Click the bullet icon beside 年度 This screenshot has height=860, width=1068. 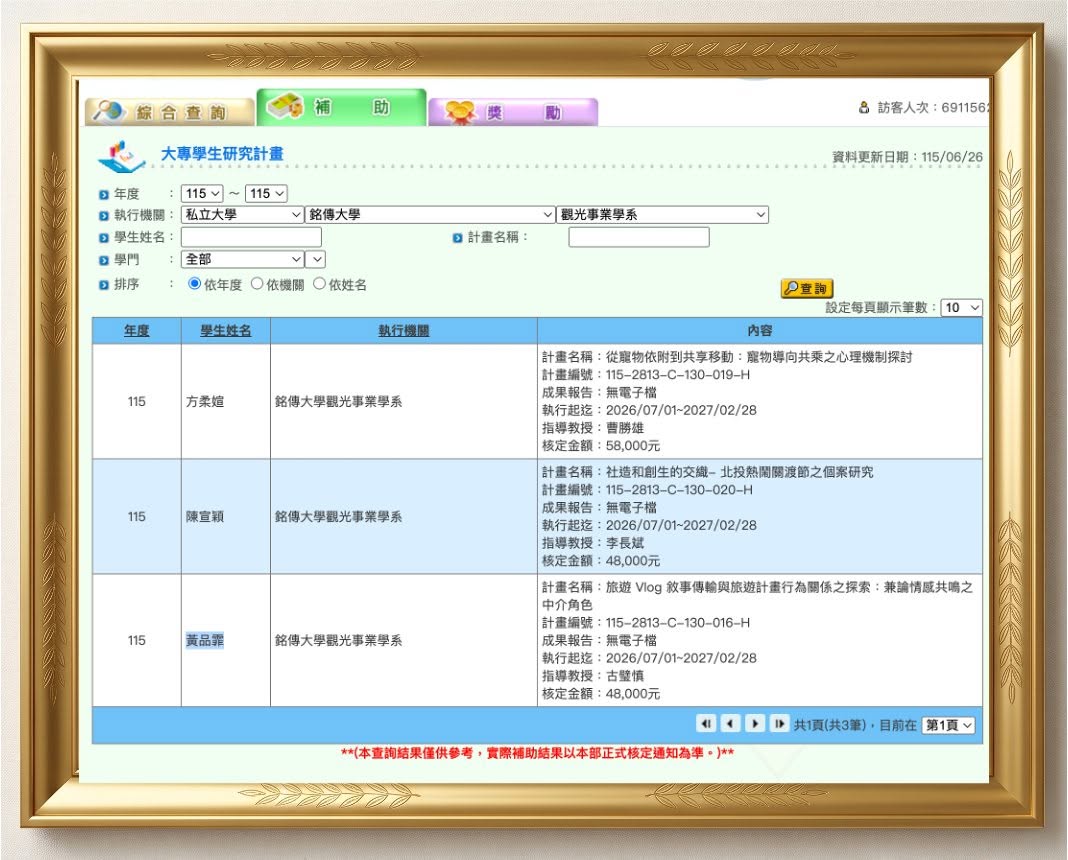[x=104, y=195]
